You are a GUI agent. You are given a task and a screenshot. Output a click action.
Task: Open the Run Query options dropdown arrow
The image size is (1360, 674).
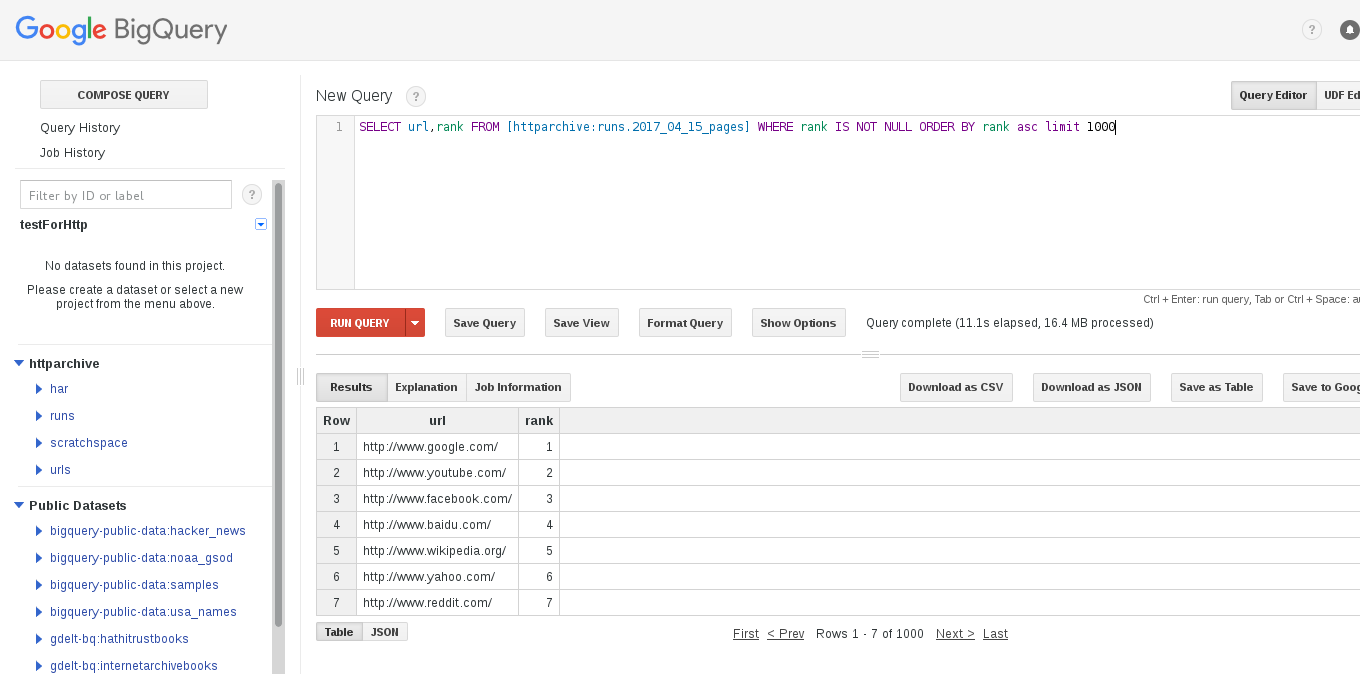415,323
